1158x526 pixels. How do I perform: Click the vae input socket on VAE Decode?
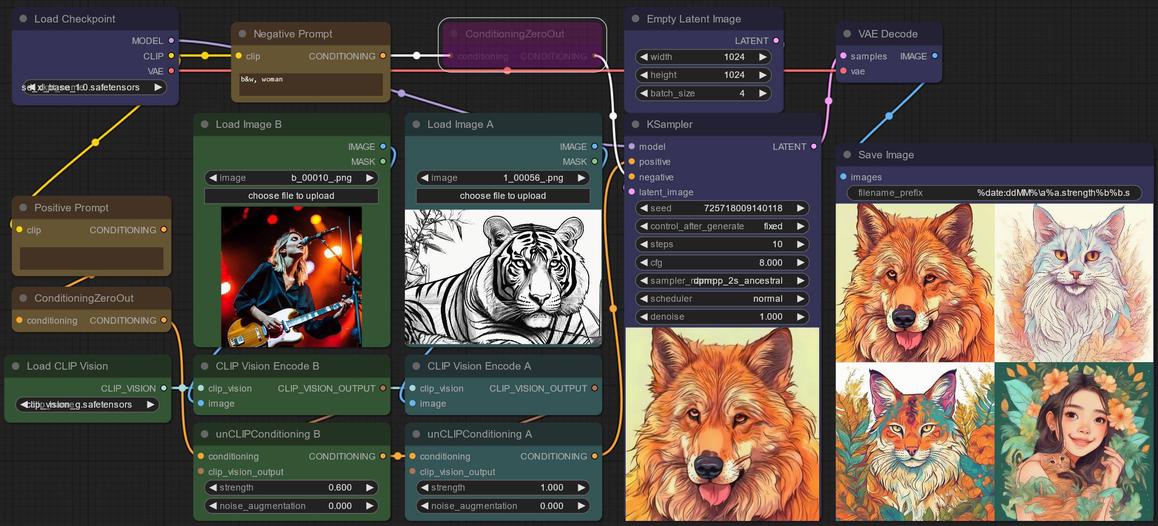click(843, 71)
